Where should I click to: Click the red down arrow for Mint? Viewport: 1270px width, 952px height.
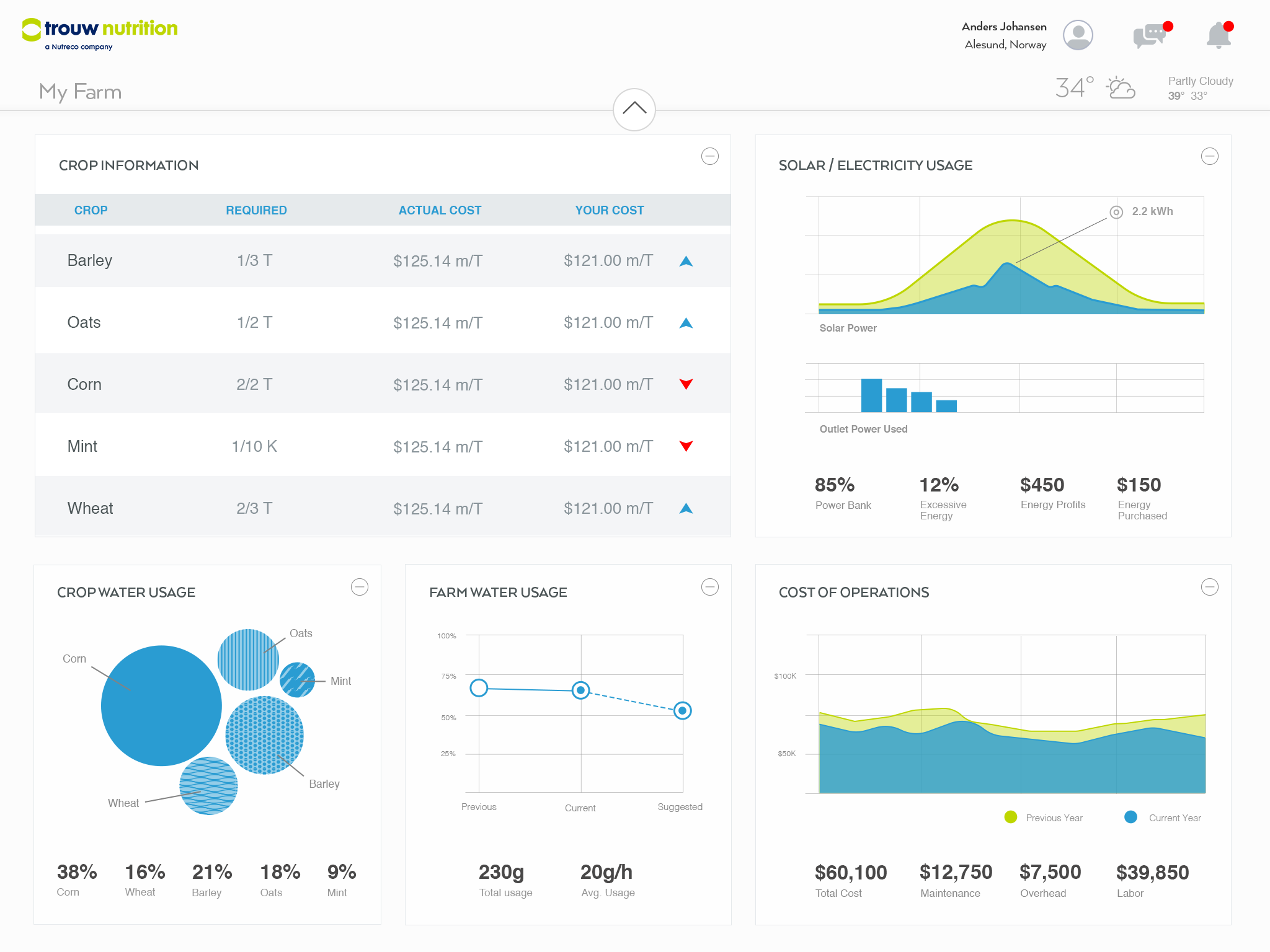[x=686, y=446]
